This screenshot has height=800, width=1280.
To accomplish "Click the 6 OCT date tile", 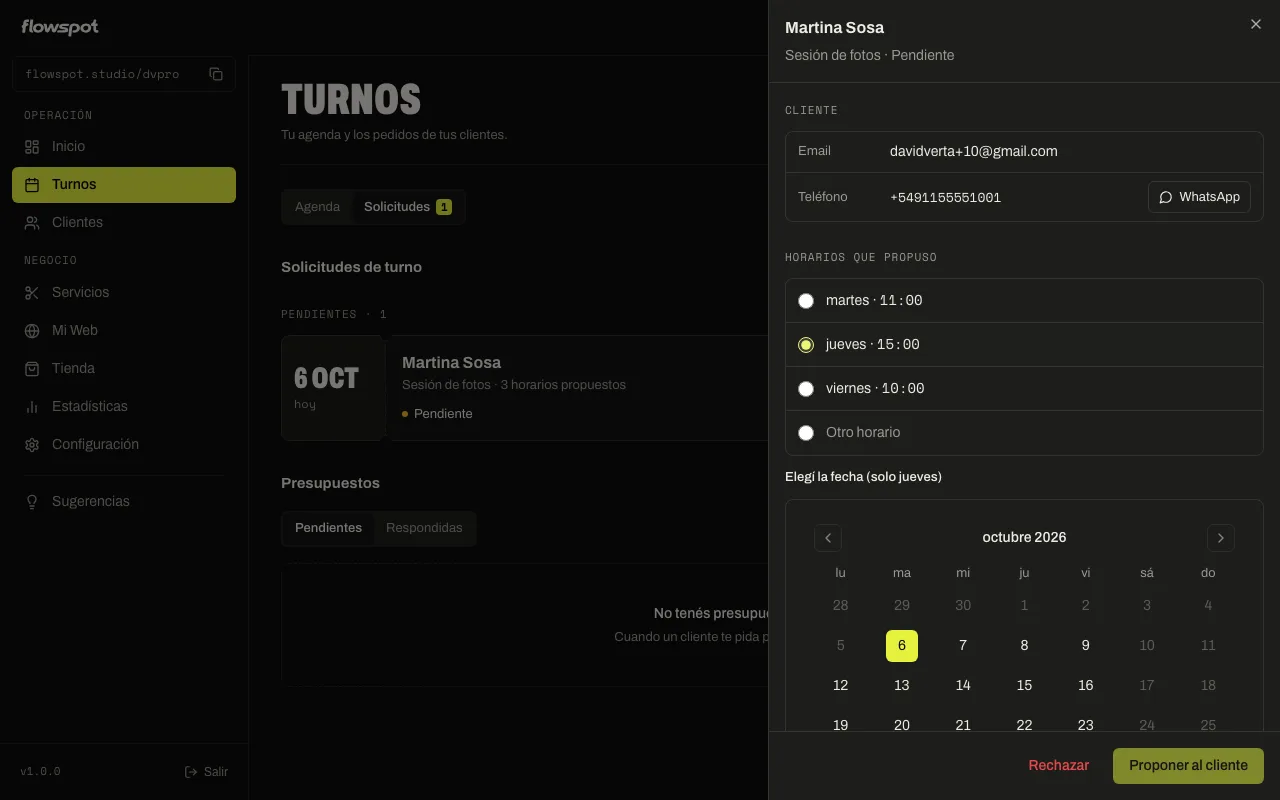I will 333,388.
